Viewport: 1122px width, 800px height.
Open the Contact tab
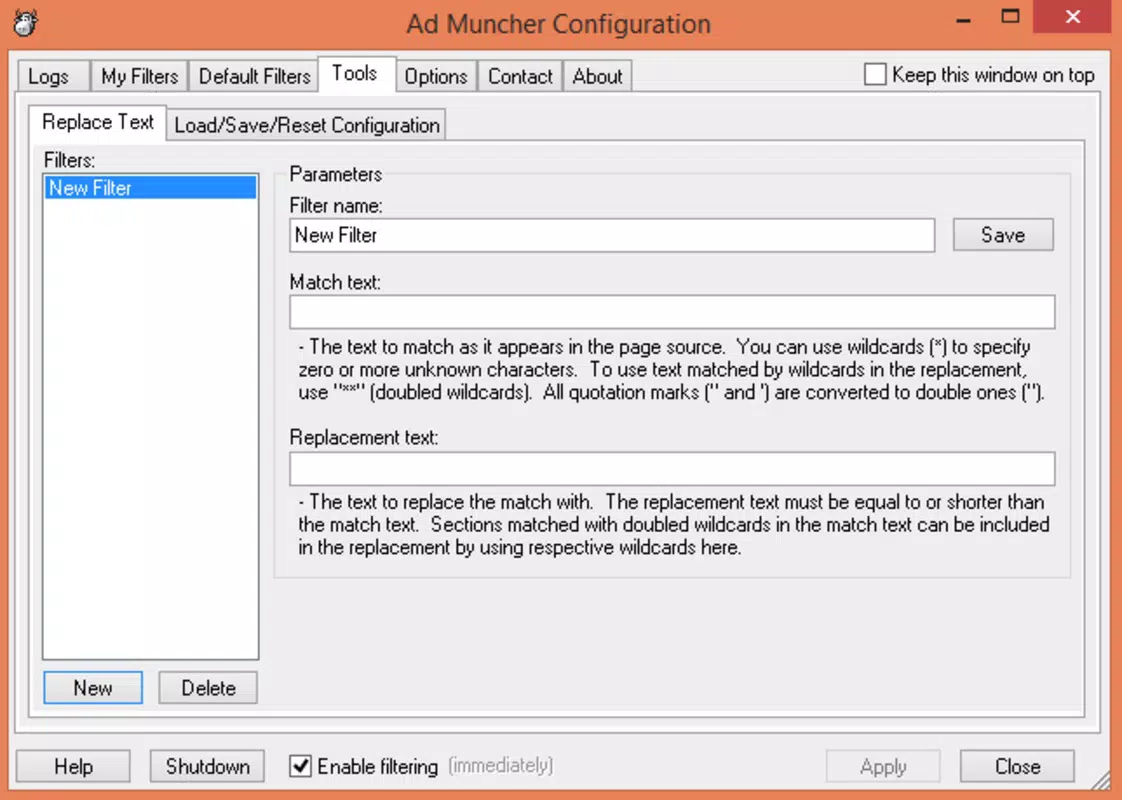coord(520,76)
